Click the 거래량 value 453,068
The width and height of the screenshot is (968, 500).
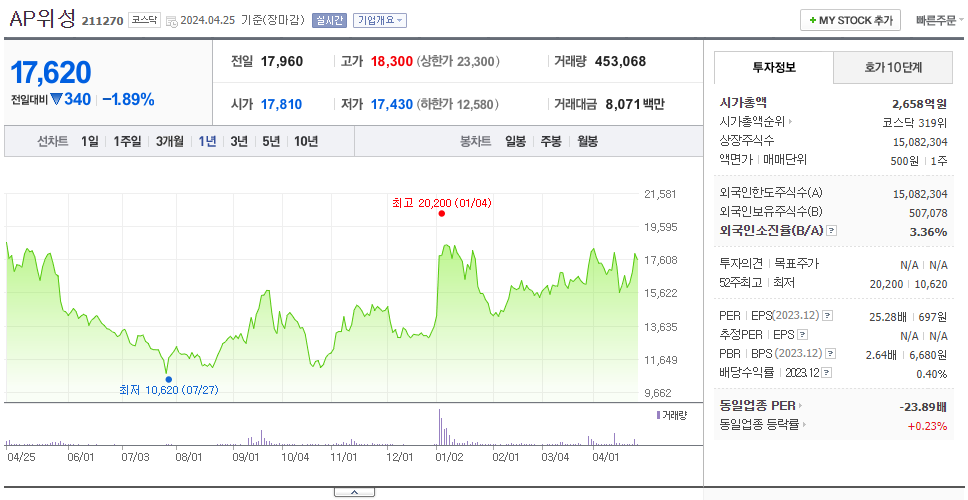pos(620,62)
